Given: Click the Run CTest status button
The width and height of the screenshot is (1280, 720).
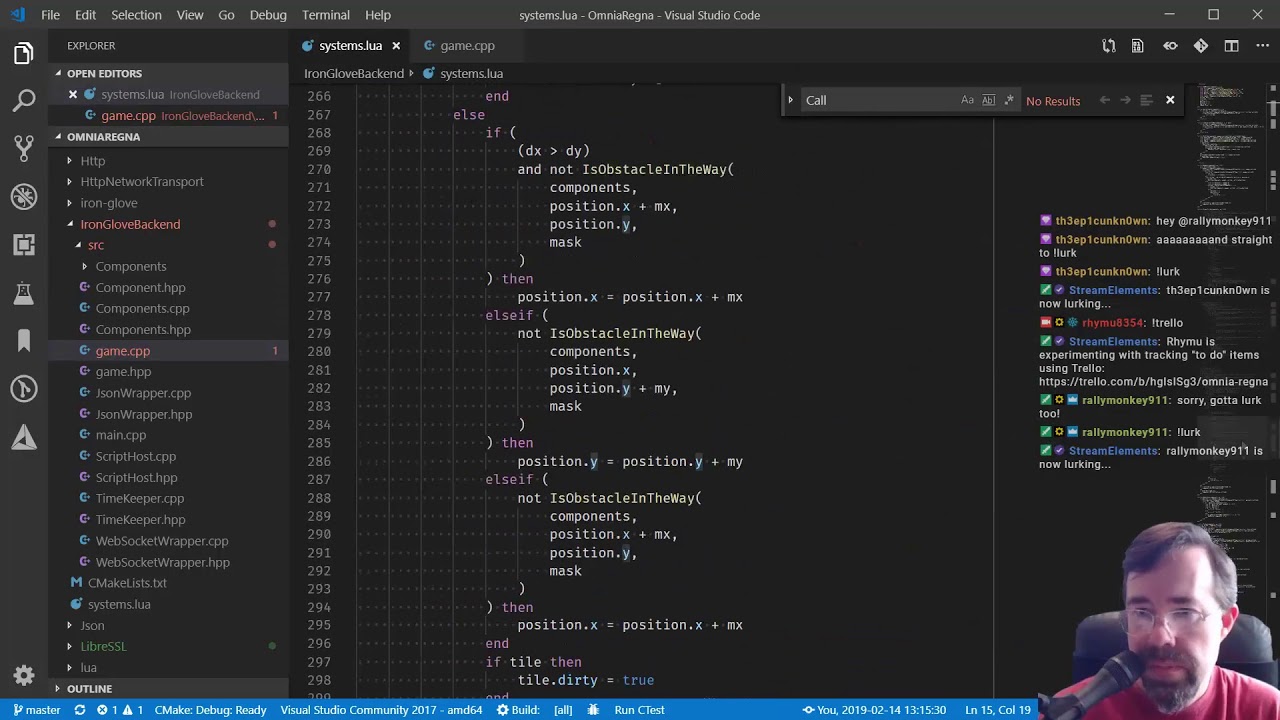Looking at the screenshot, I should (639, 710).
